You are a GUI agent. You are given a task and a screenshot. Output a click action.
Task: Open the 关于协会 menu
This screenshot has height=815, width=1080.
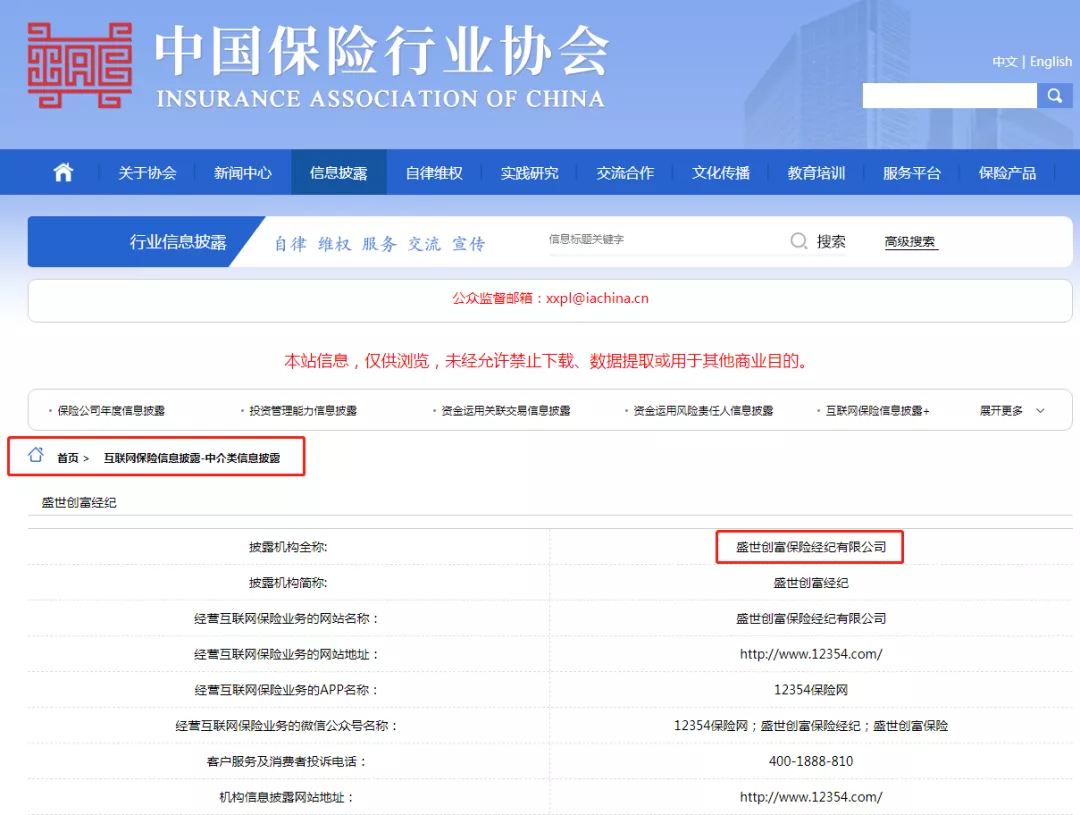point(147,173)
